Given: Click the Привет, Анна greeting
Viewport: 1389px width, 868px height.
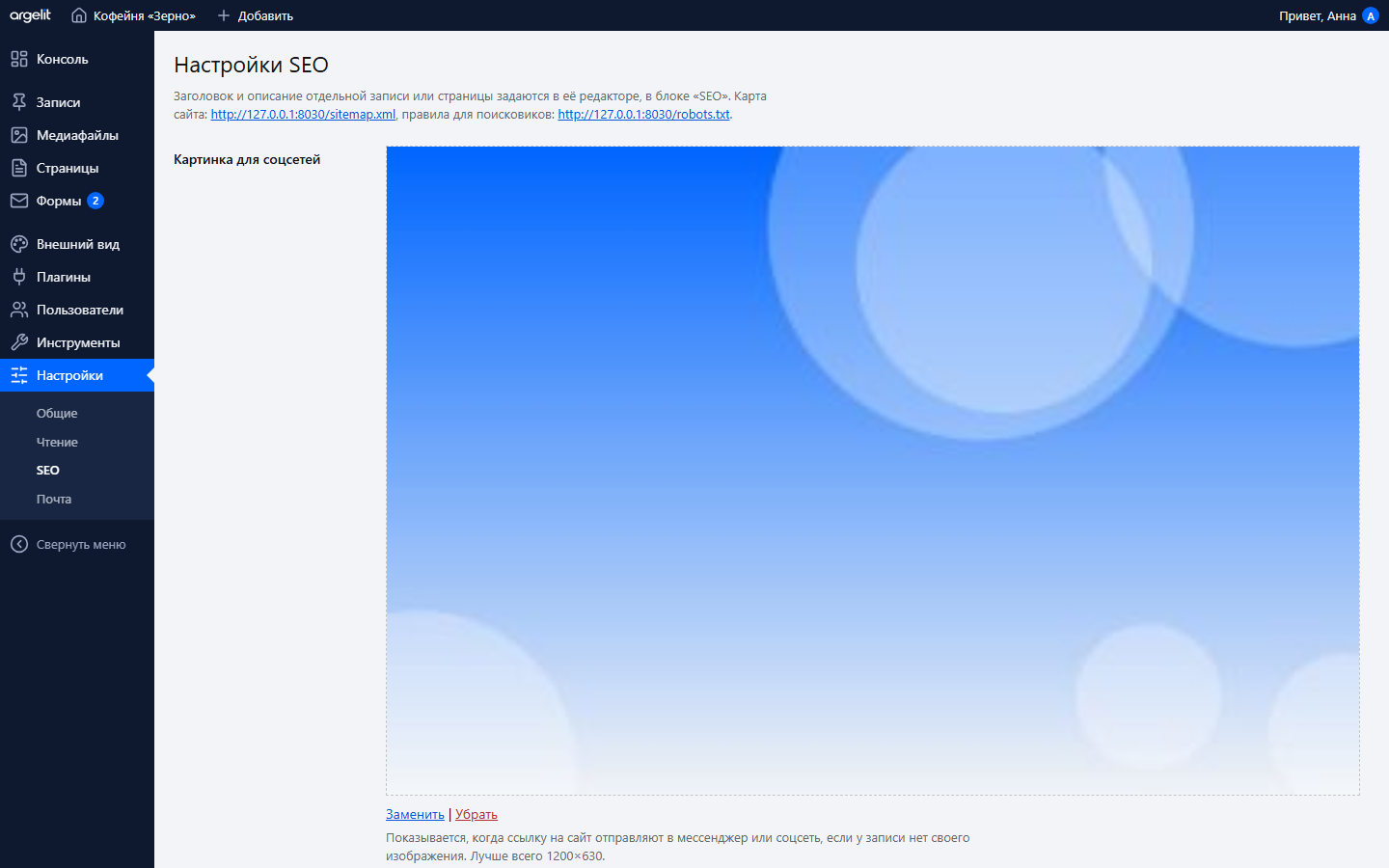Looking at the screenshot, I should pyautogui.click(x=1318, y=15).
